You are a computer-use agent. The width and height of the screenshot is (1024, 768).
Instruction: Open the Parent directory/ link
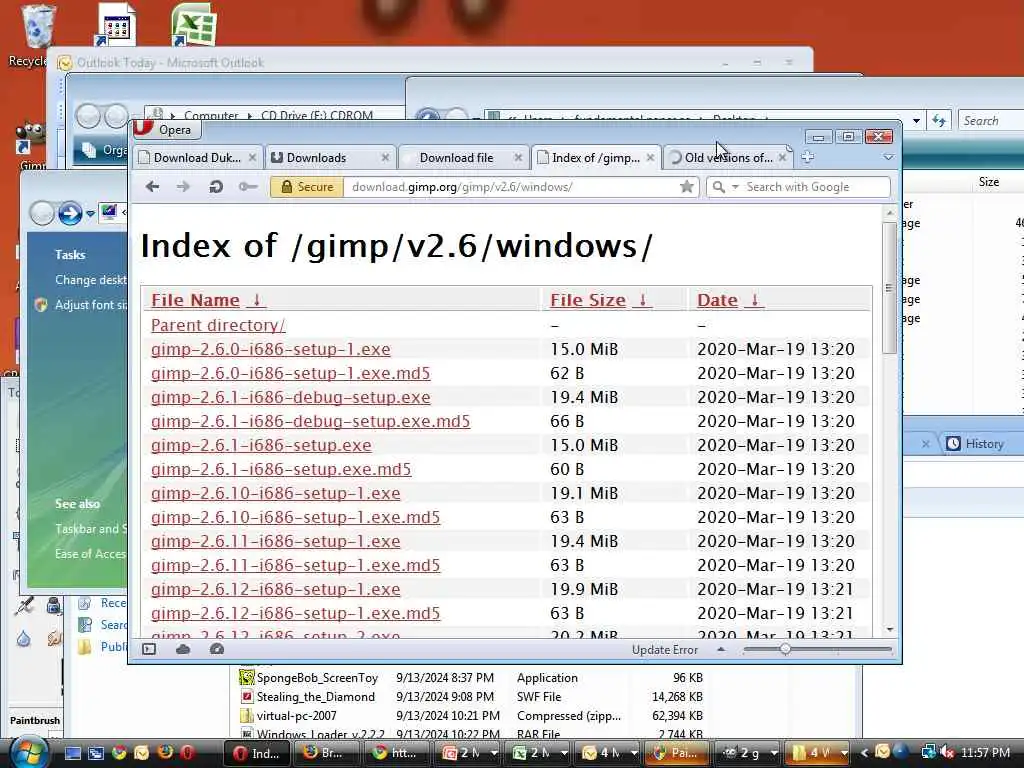click(x=218, y=325)
